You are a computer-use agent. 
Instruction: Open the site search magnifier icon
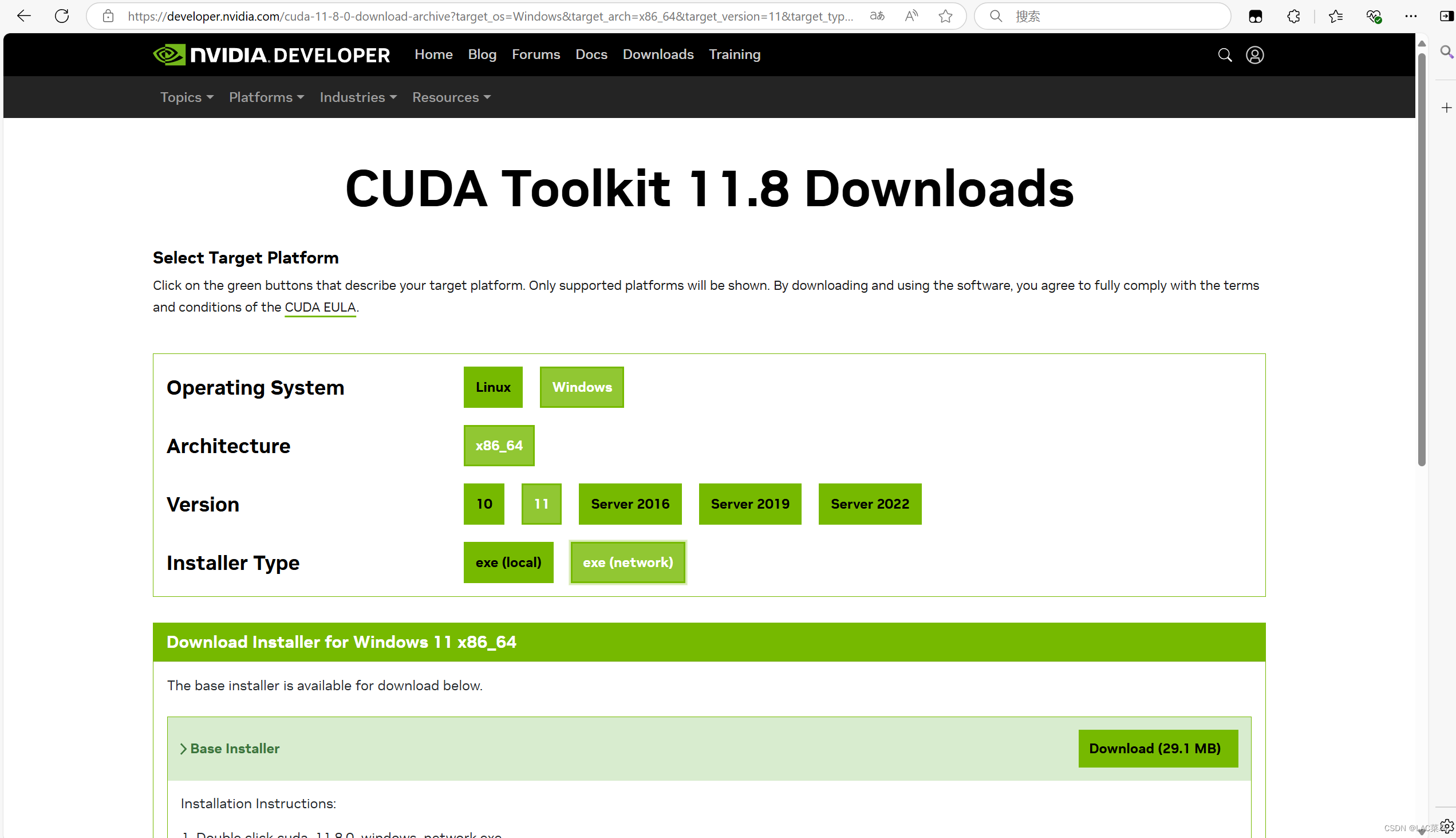(x=1225, y=54)
